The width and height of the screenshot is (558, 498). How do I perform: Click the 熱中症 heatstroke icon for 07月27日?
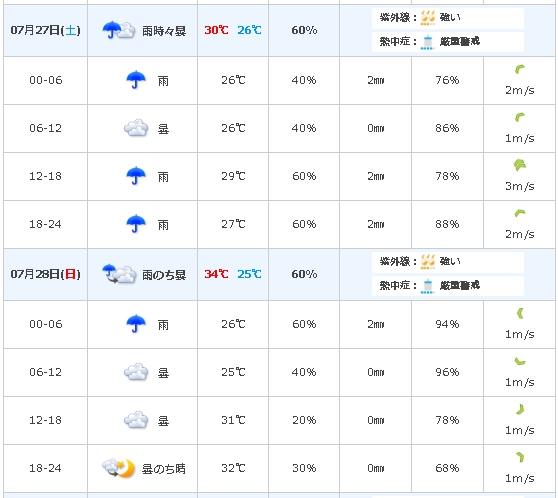(x=428, y=42)
